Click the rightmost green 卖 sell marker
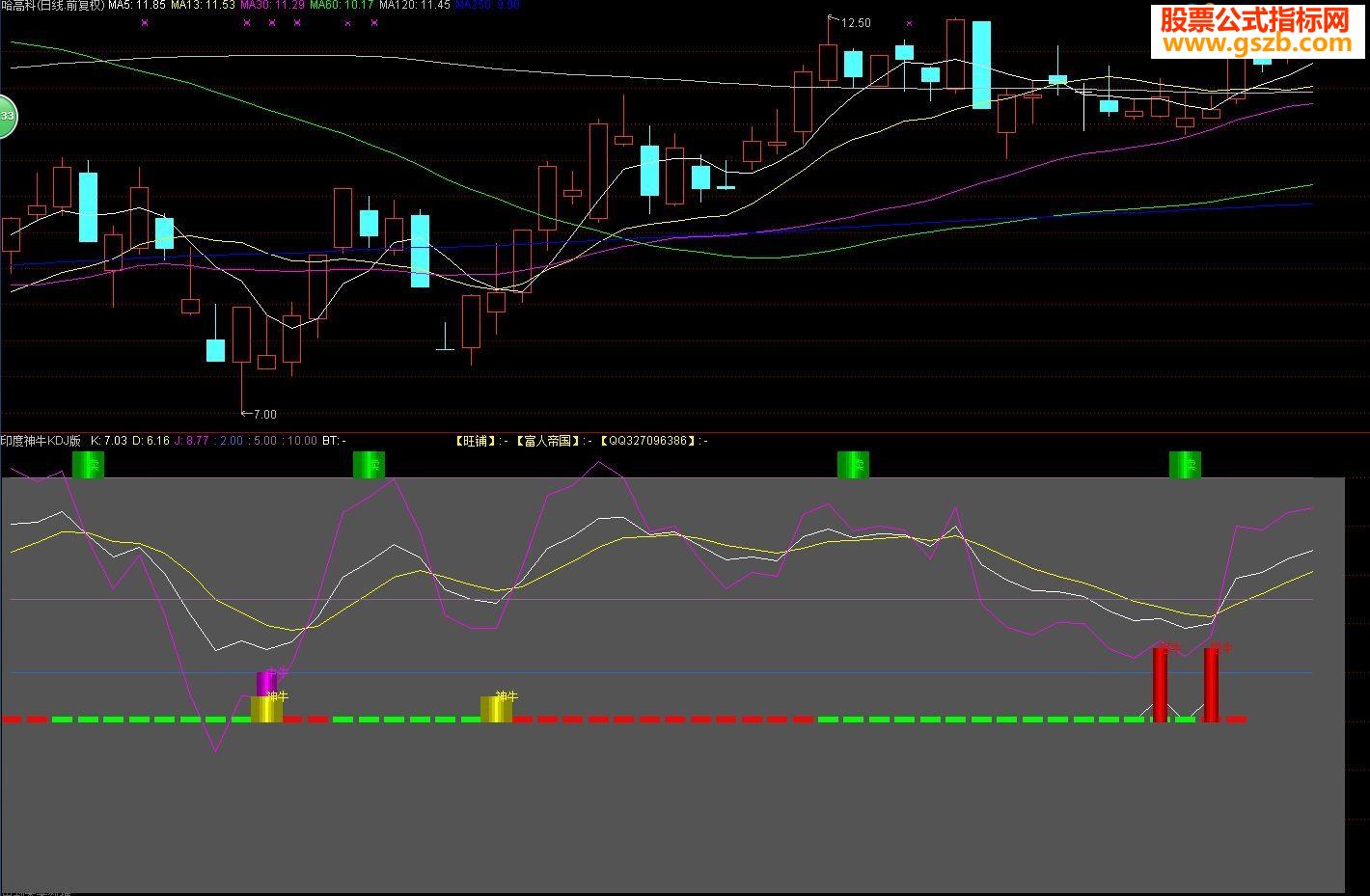 pos(1185,465)
